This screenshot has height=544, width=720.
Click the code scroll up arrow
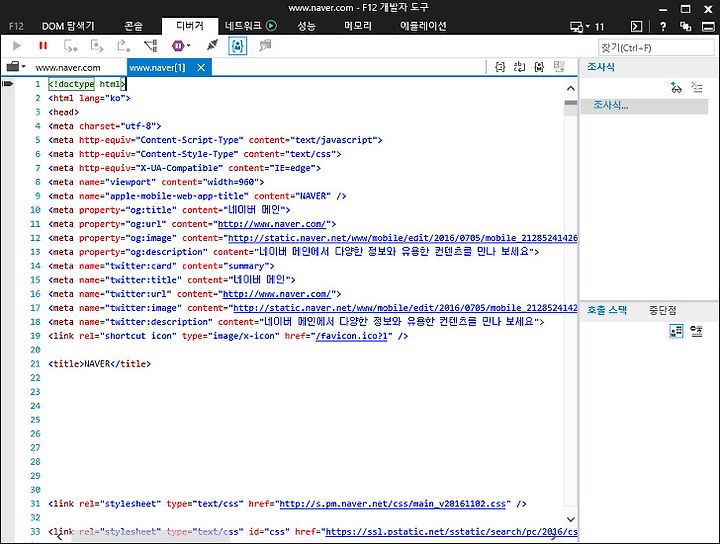tap(571, 88)
